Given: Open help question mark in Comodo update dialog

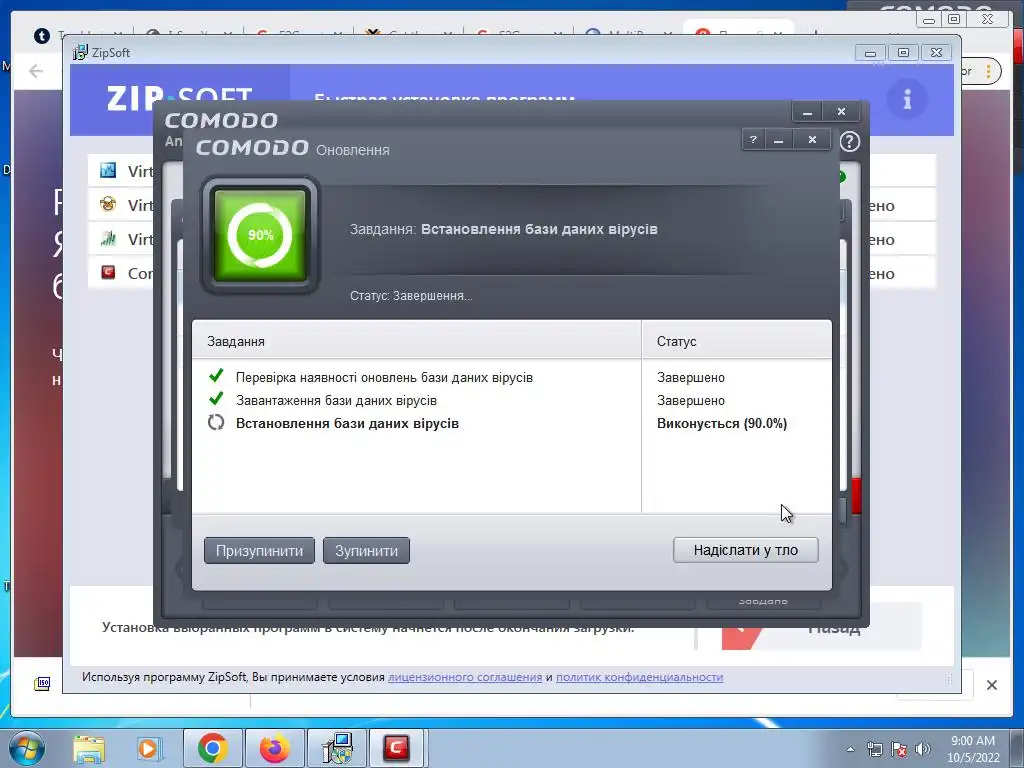Looking at the screenshot, I should coord(753,140).
